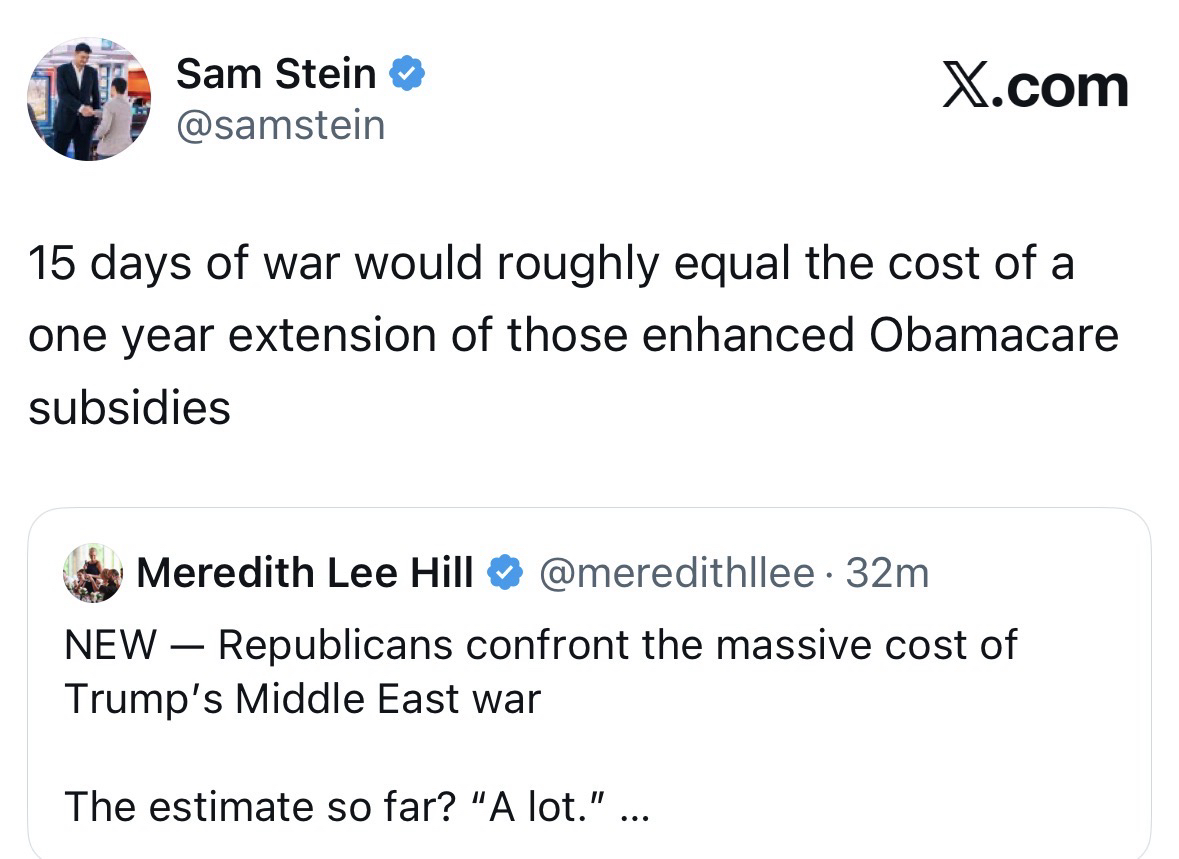The width and height of the screenshot is (1179, 859).
Task: Click the @meredithllee handle
Action: 676,574
